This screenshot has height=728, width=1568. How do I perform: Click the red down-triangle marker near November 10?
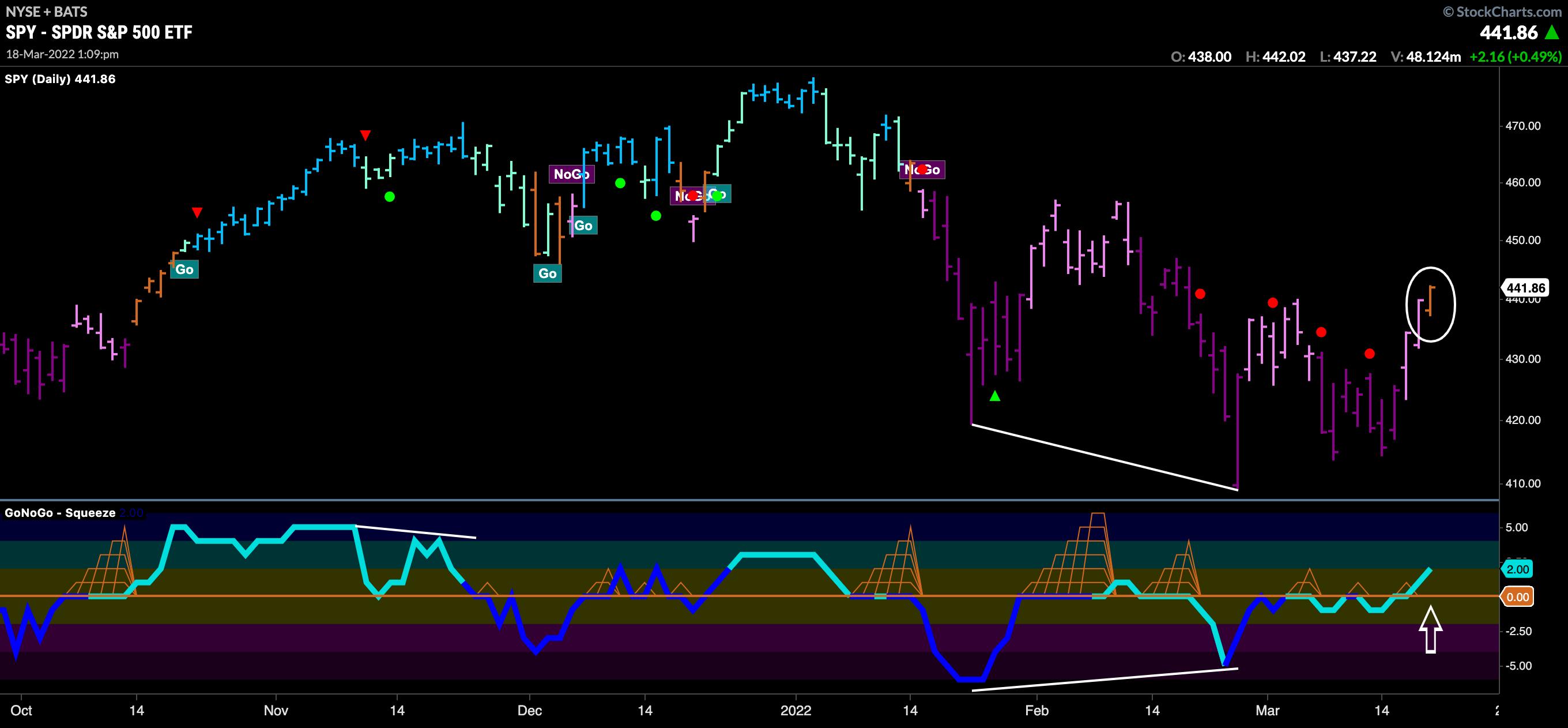point(365,135)
